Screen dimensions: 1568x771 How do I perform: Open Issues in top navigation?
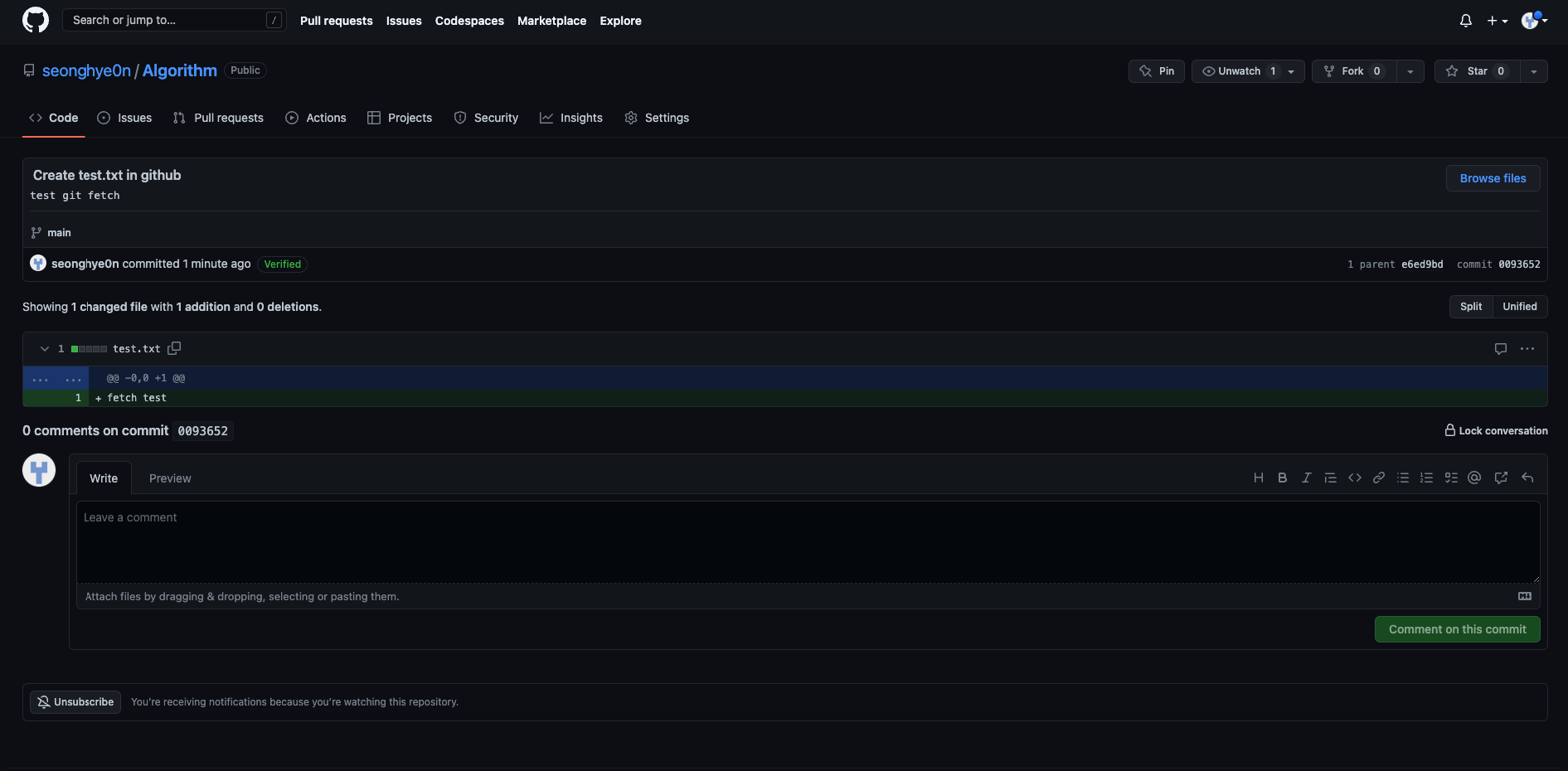[x=404, y=21]
